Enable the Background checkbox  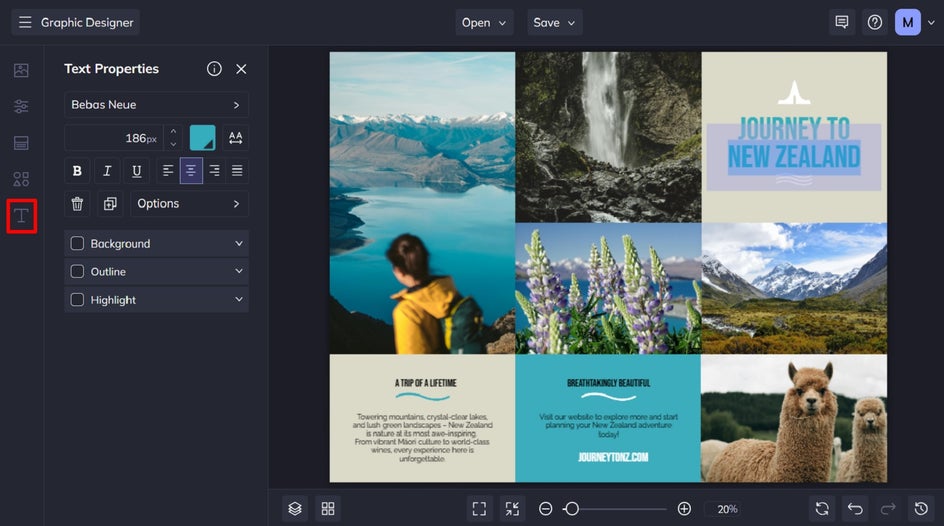[x=77, y=243]
